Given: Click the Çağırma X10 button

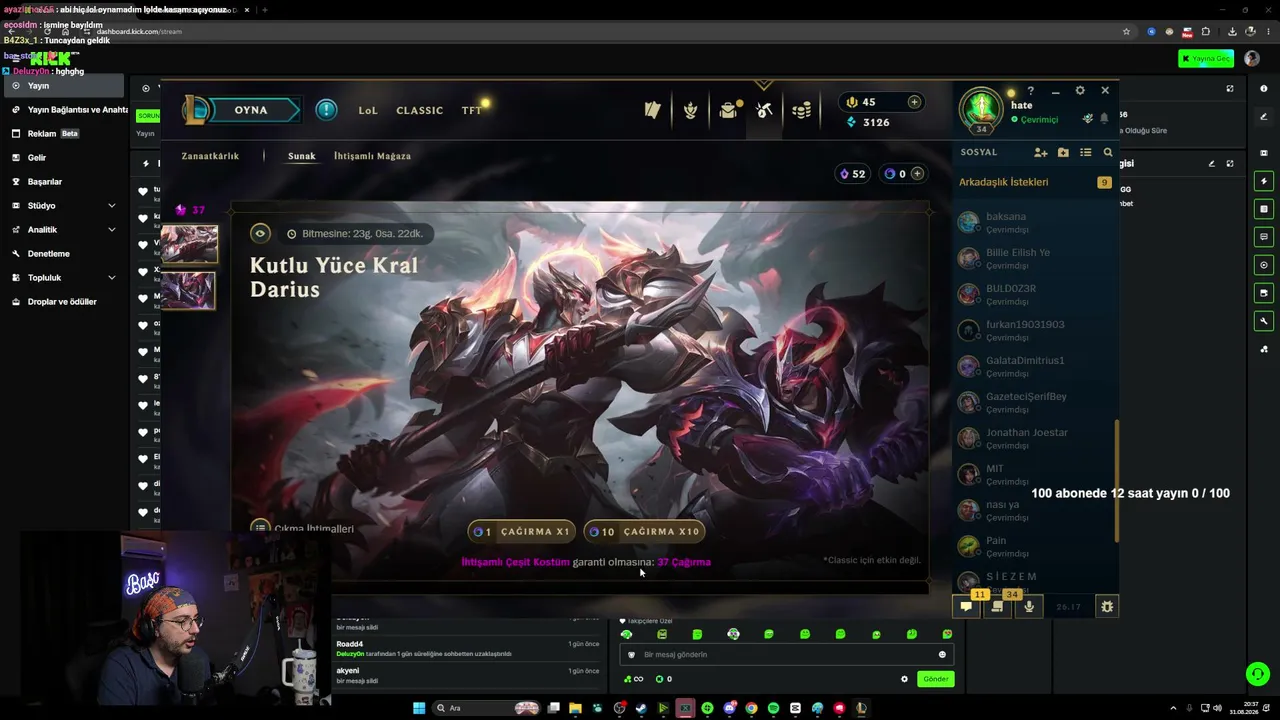Looking at the screenshot, I should click(644, 532).
